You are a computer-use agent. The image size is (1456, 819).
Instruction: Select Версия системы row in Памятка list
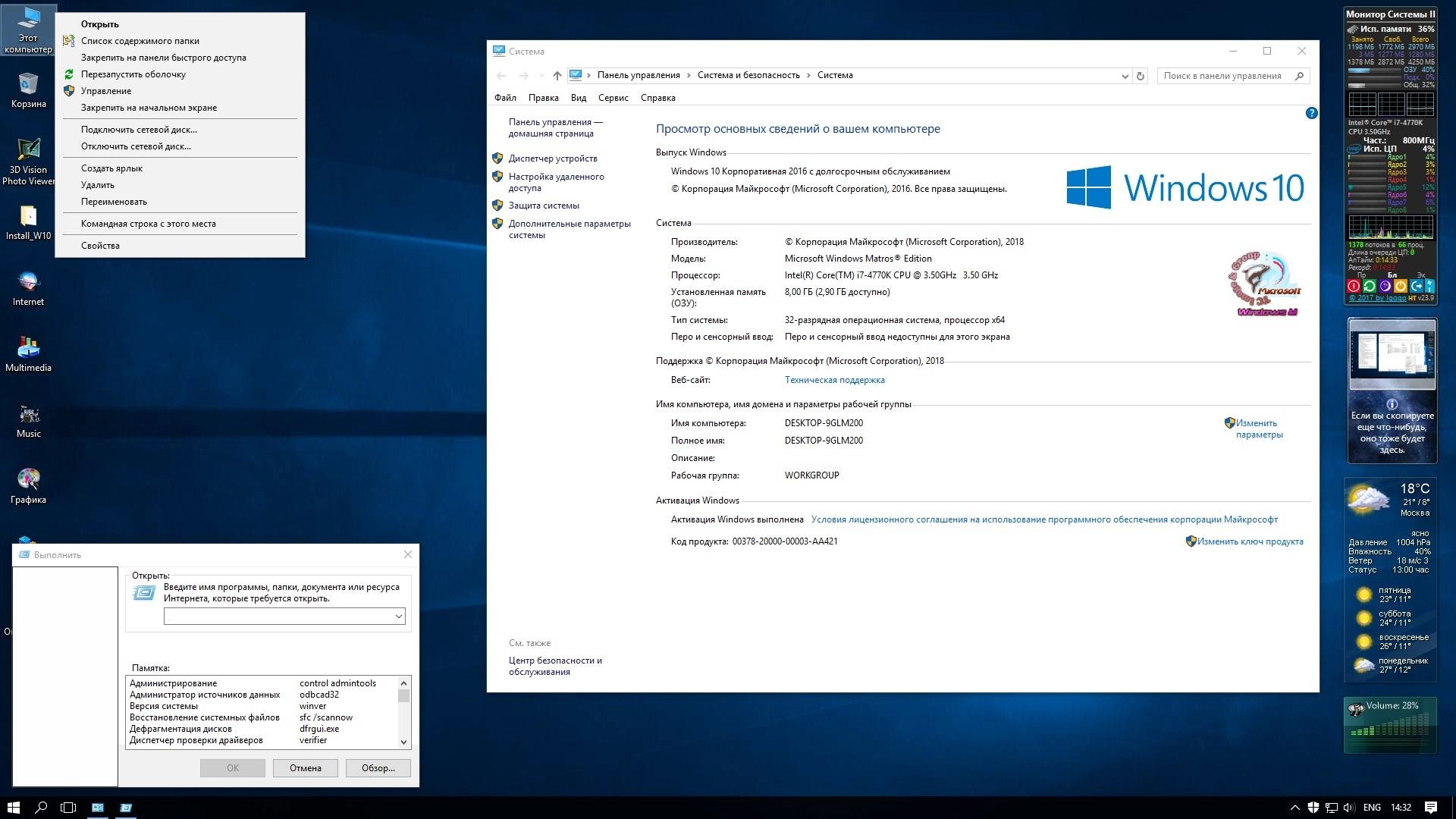(261, 706)
